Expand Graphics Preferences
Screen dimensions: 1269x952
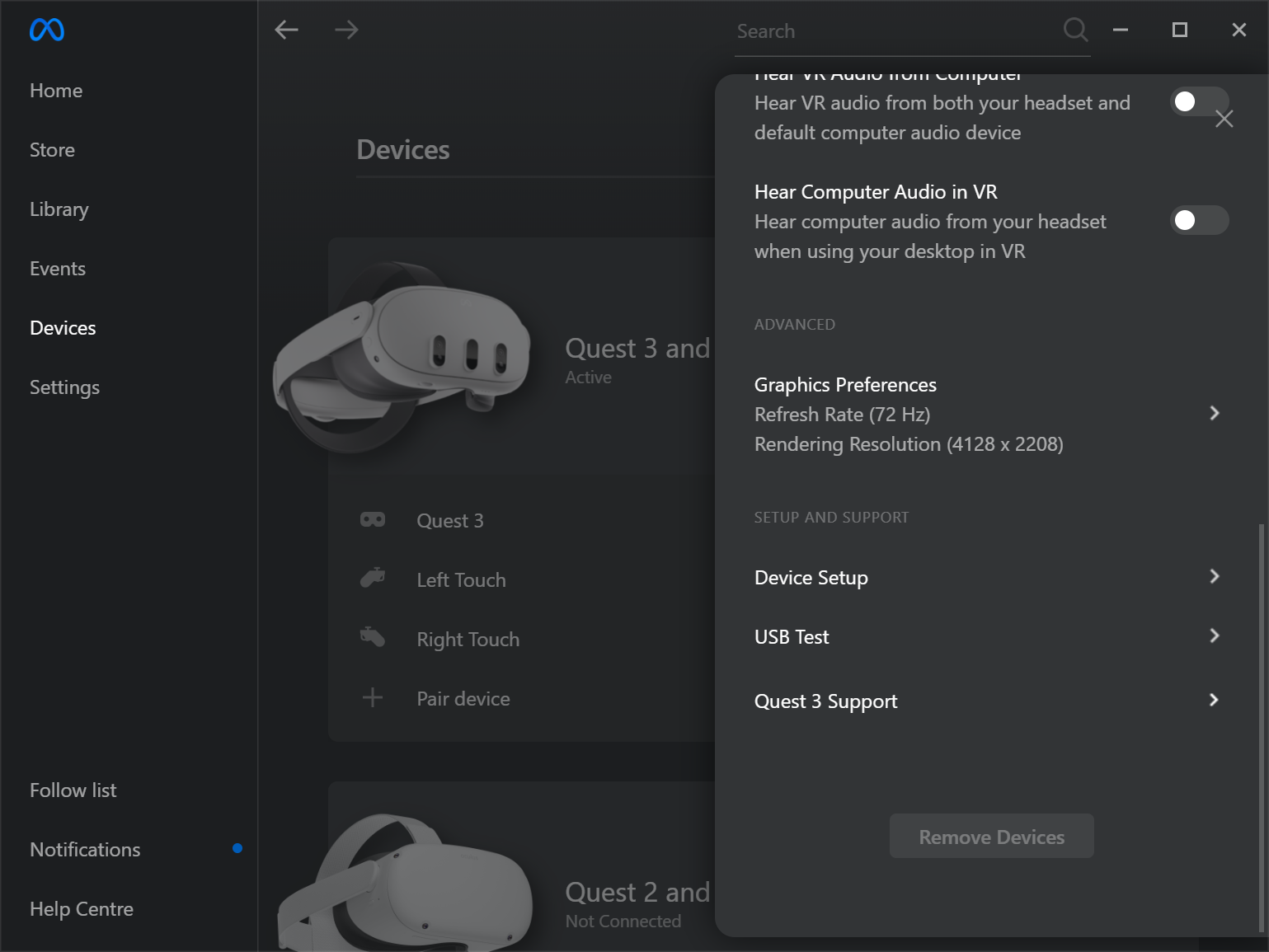coord(1214,412)
